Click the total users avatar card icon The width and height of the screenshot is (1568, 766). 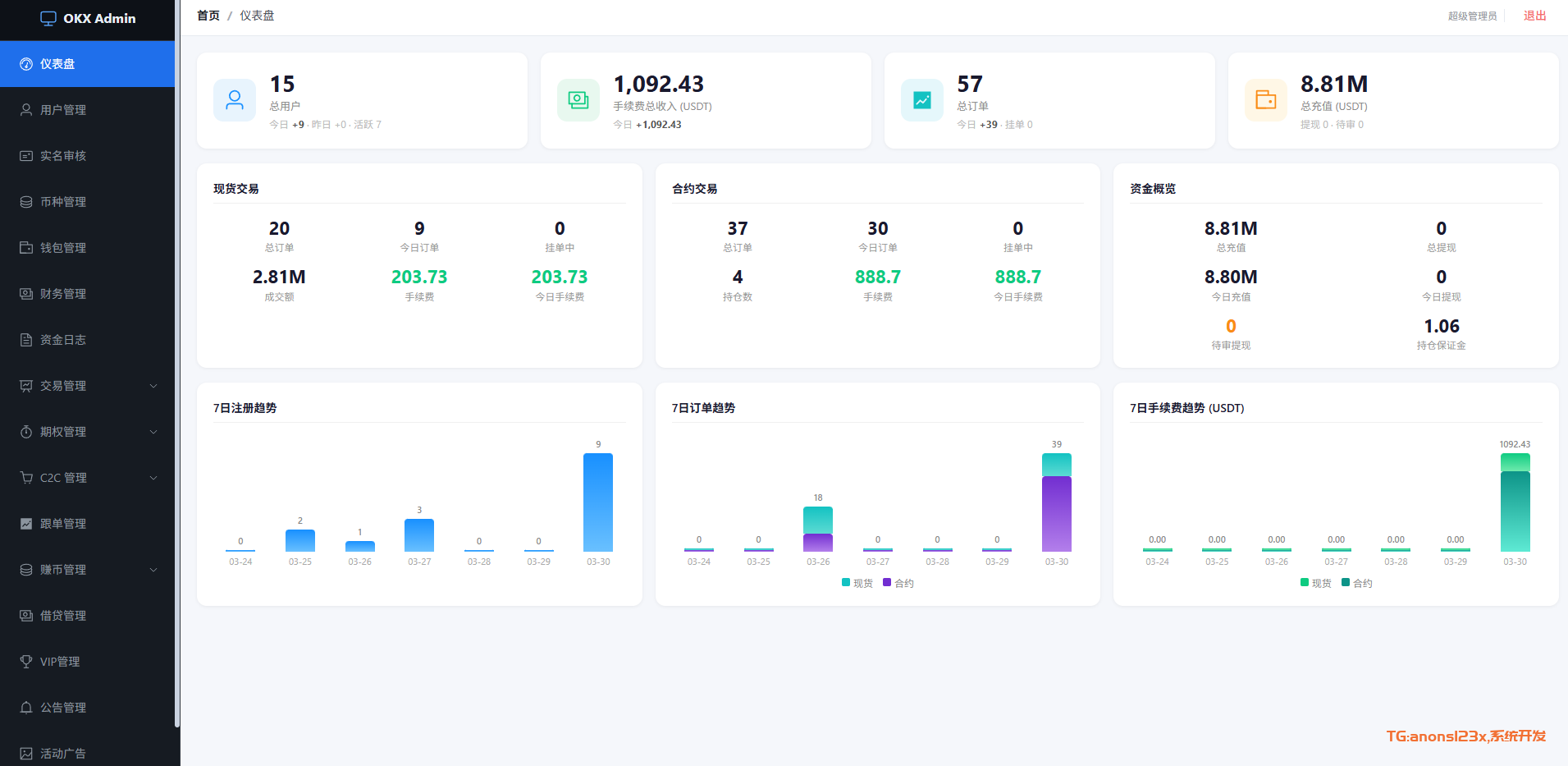click(235, 100)
